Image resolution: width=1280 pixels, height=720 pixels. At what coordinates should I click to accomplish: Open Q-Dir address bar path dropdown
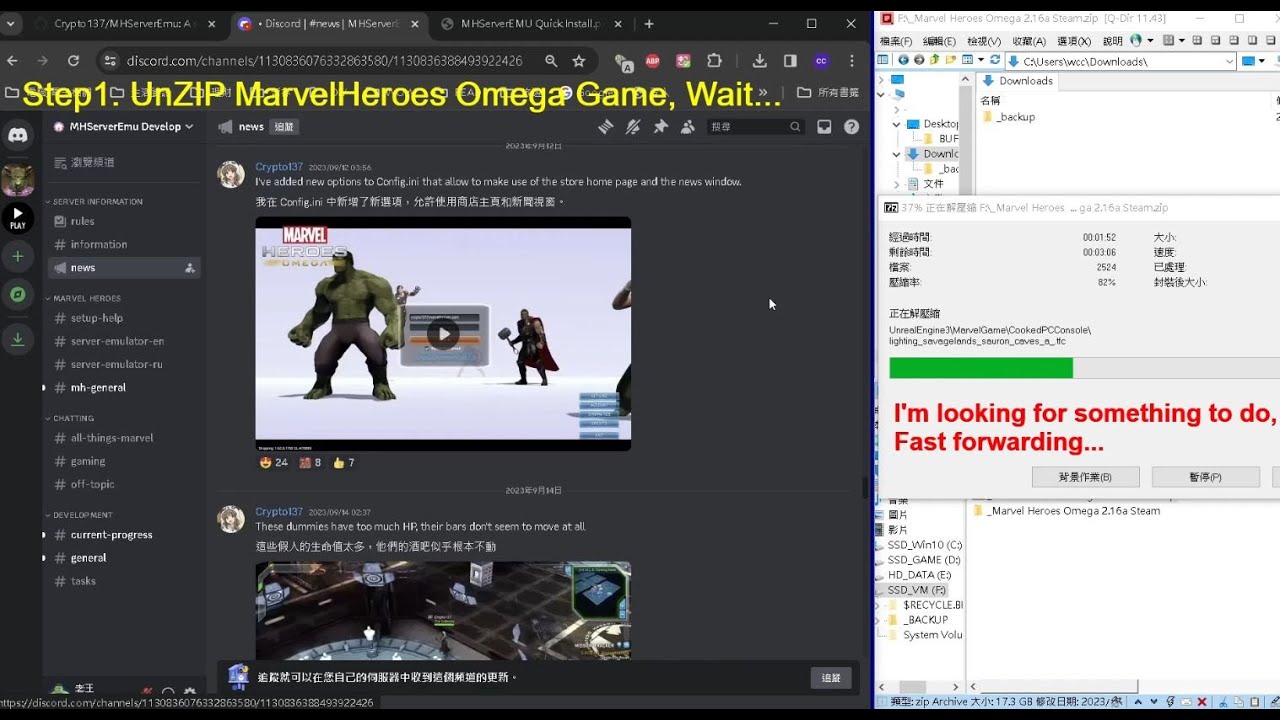tap(1229, 61)
